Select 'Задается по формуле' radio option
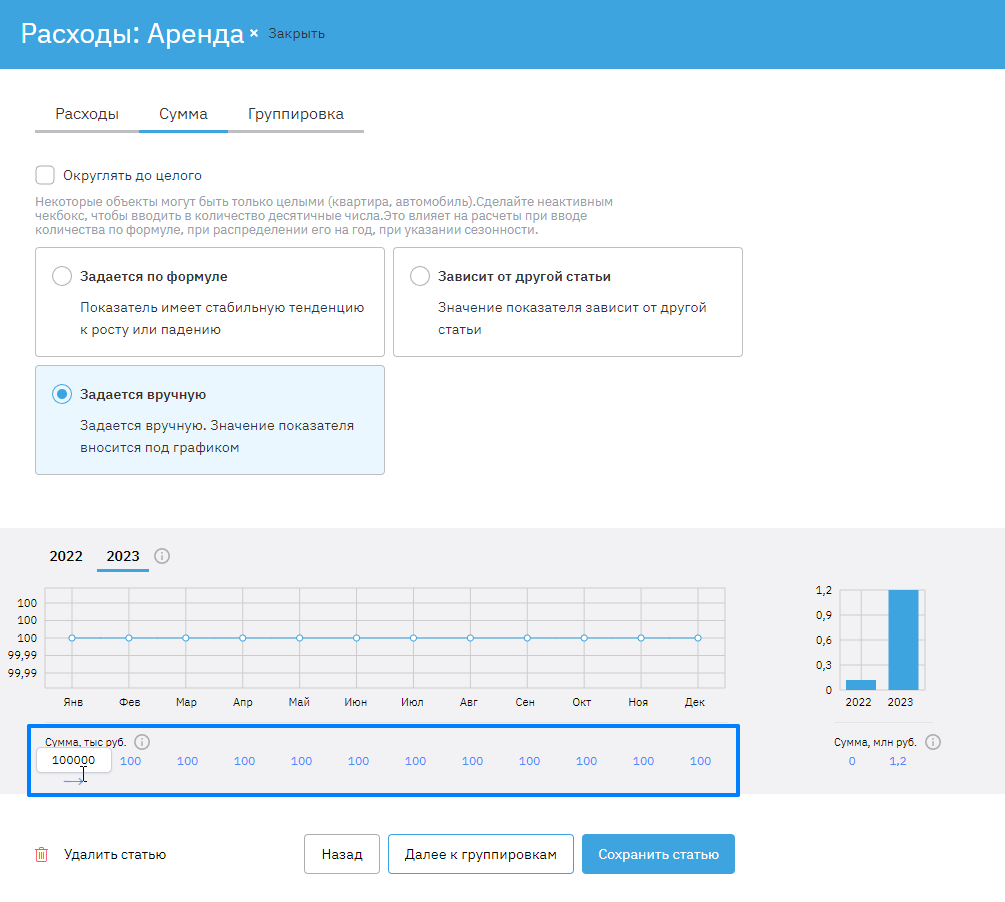1005x902 pixels. click(x=62, y=277)
